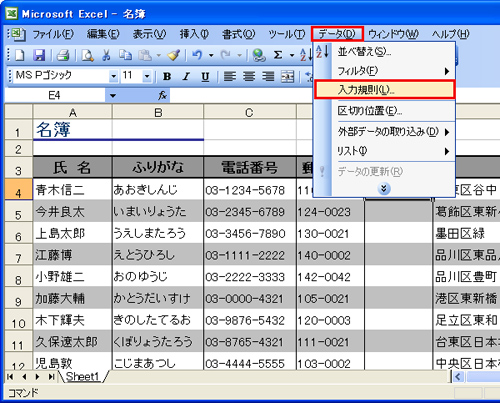Expand full Data menu with chevron

click(384, 189)
